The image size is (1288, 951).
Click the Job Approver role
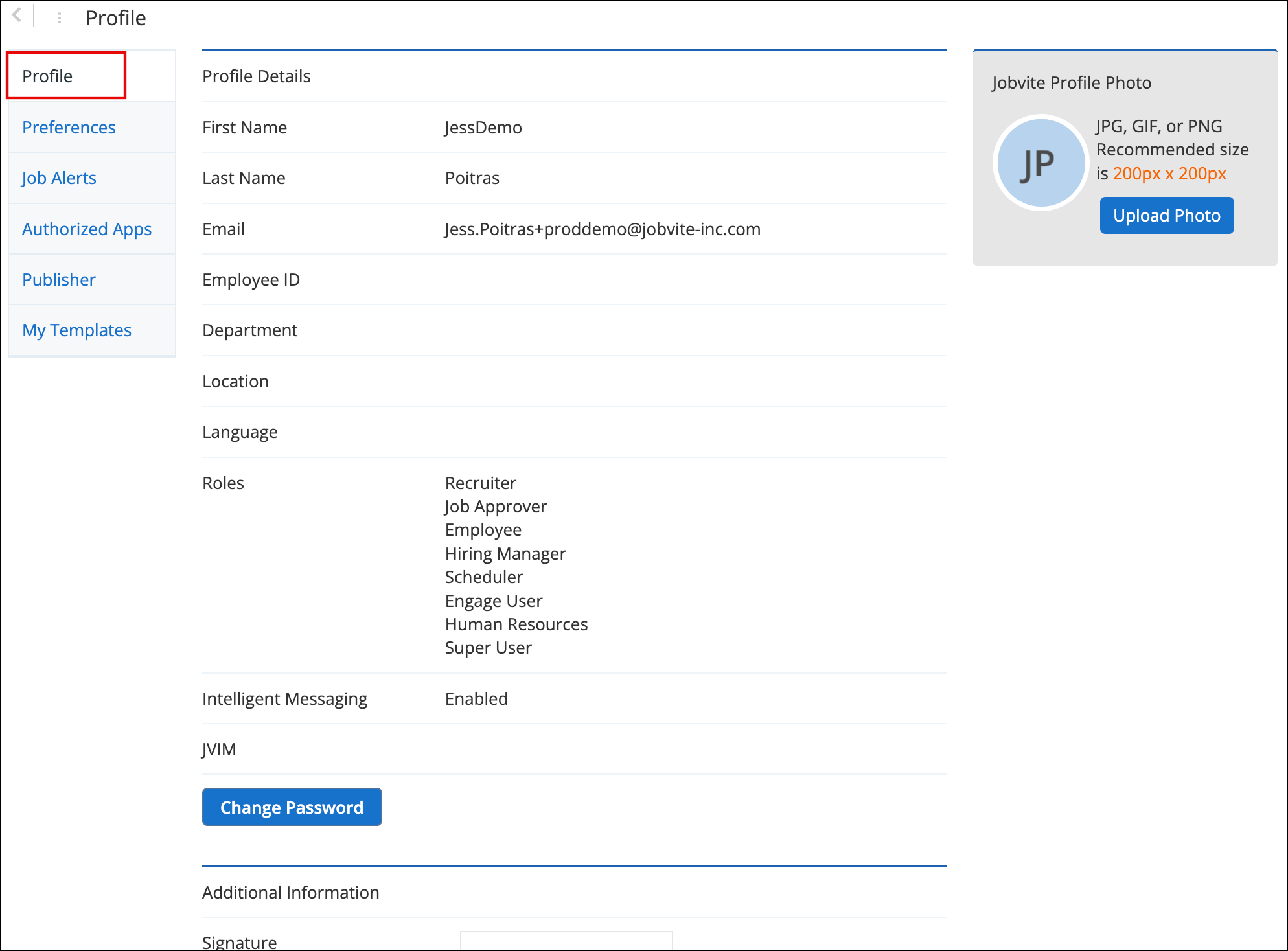pyautogui.click(x=496, y=506)
